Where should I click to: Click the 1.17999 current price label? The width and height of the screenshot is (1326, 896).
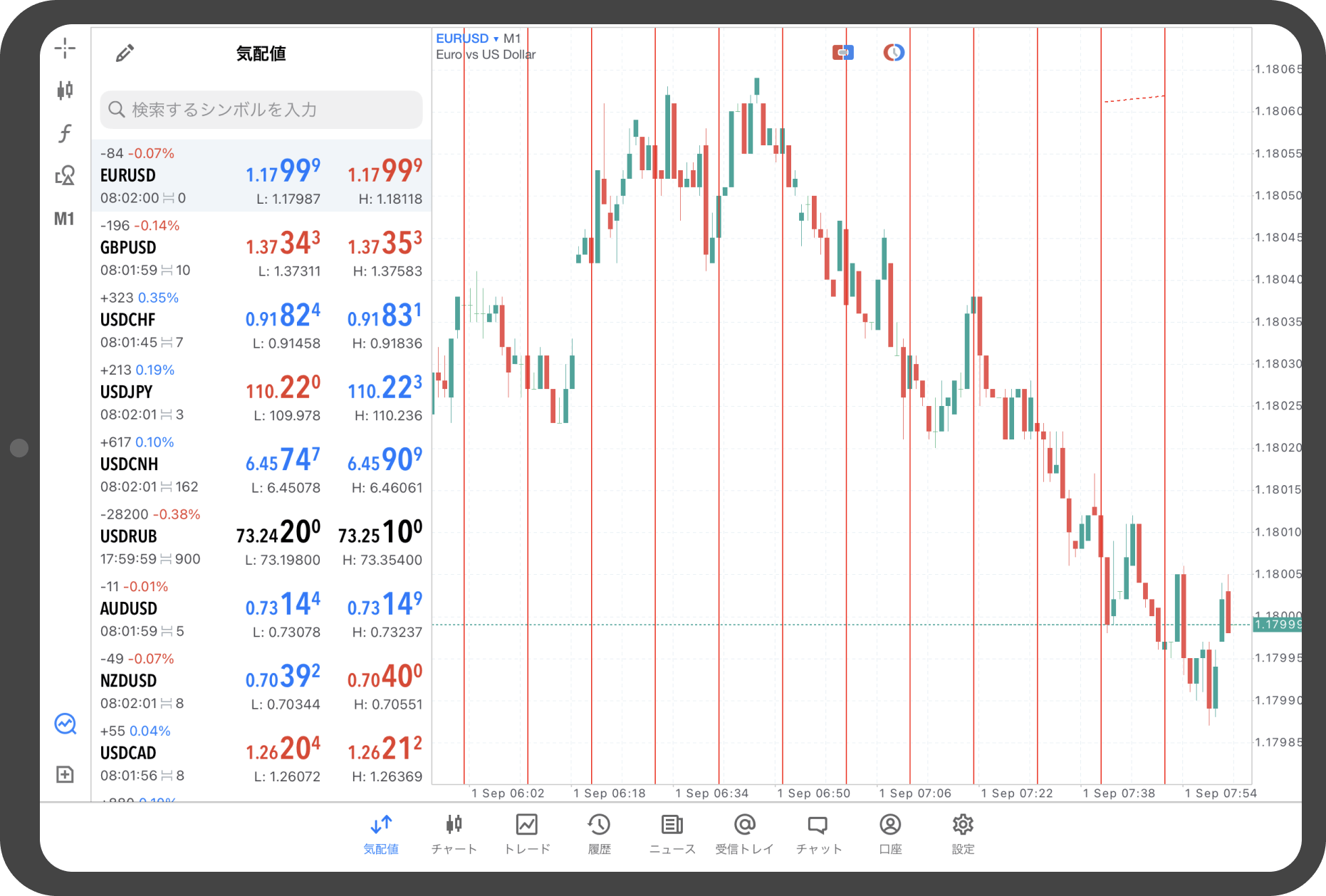(x=1278, y=625)
